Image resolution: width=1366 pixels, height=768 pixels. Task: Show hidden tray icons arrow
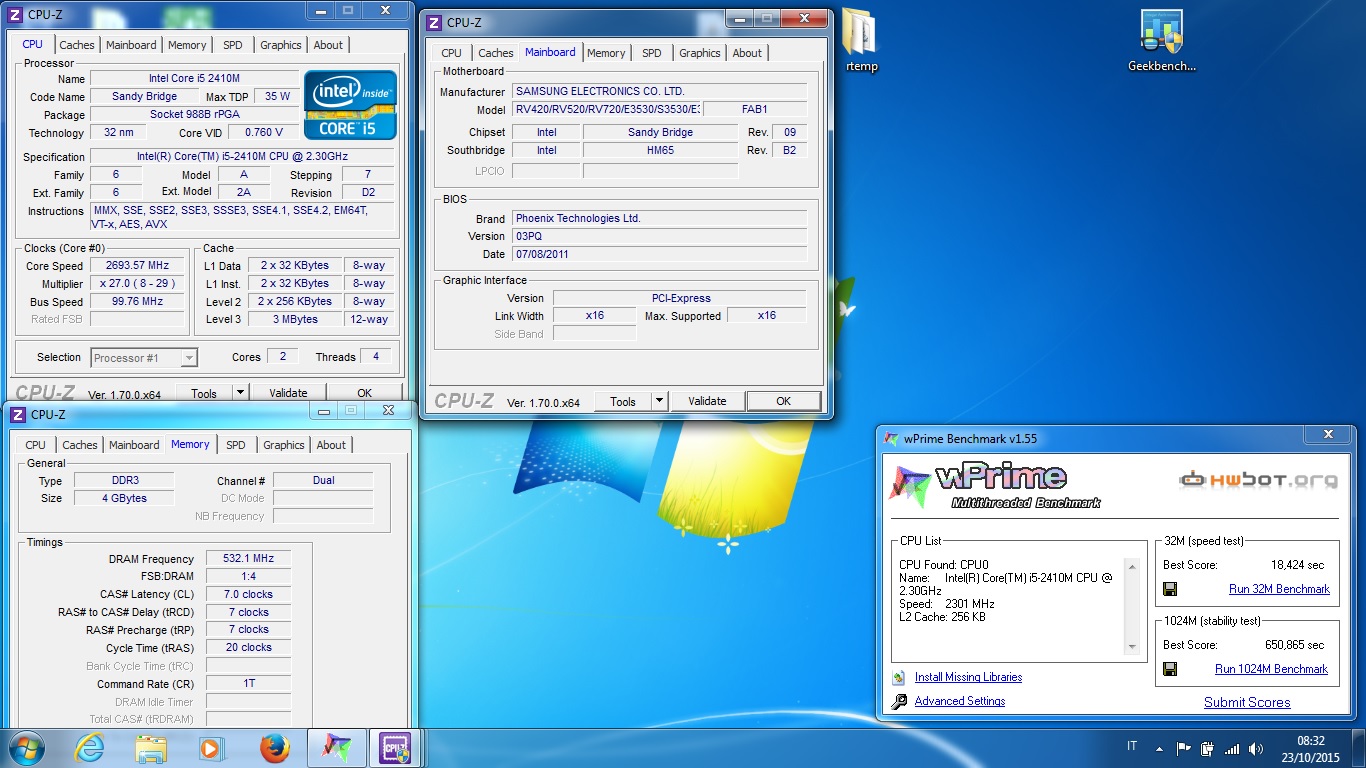point(1160,748)
